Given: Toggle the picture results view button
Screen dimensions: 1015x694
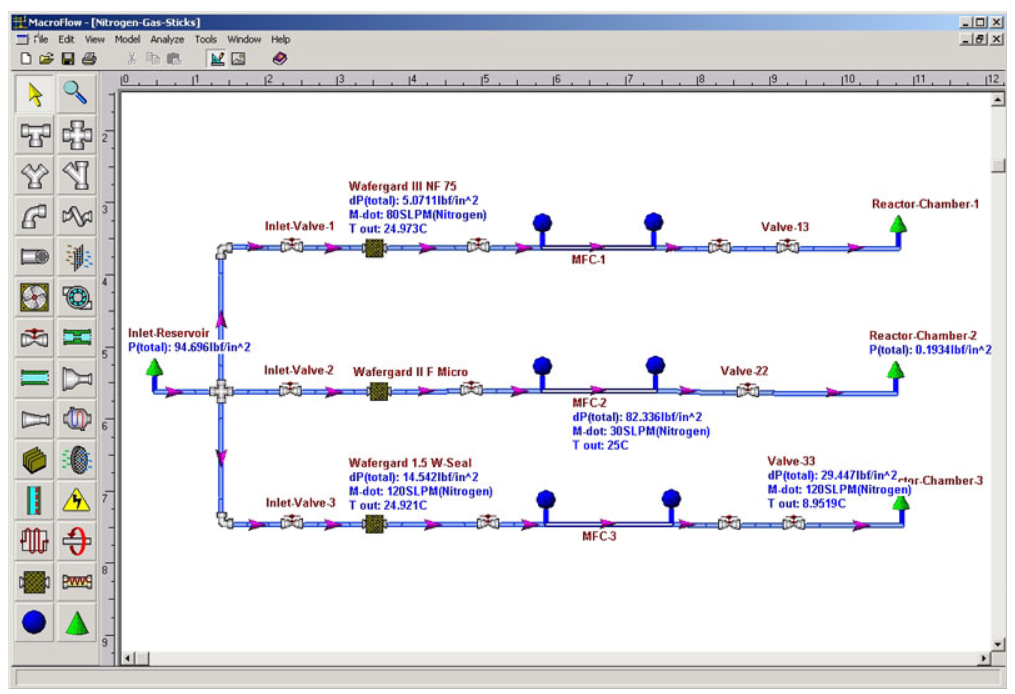Looking at the screenshot, I should coord(238,59).
